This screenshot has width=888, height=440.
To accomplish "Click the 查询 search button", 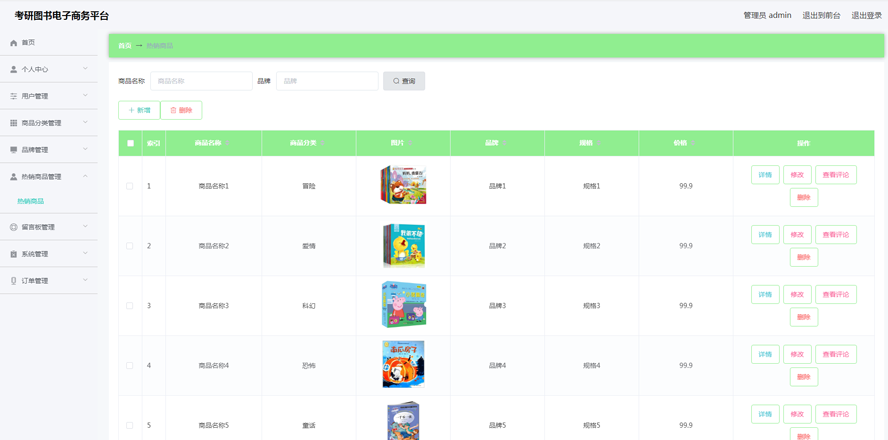I will pyautogui.click(x=404, y=81).
